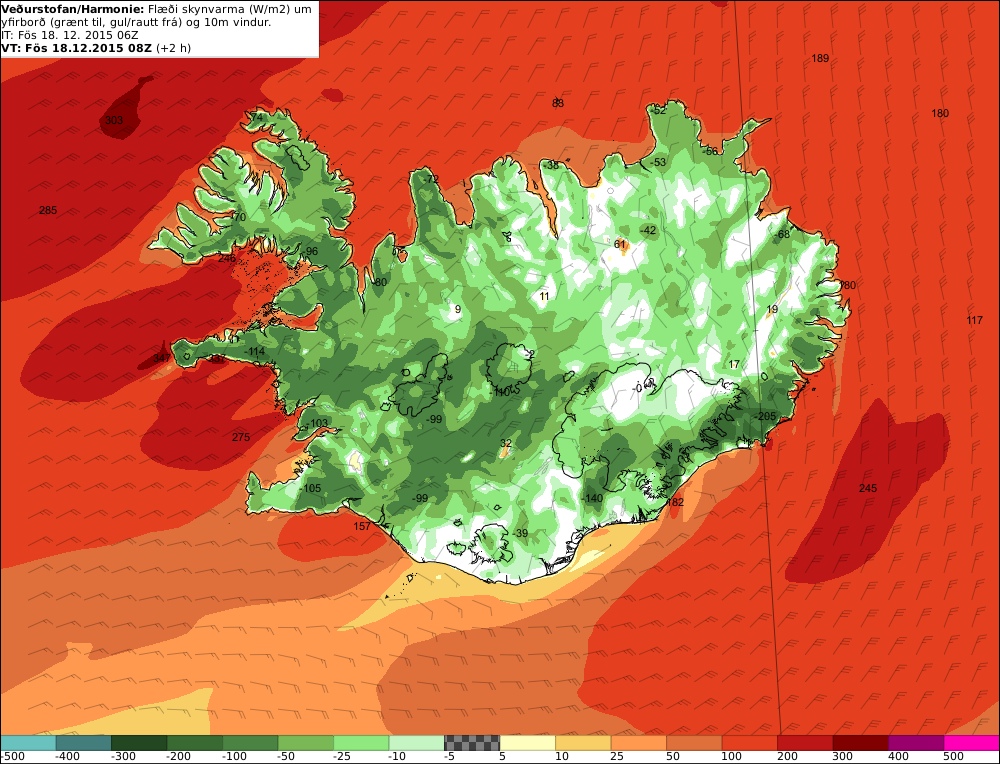Screen dimensions: 1000x764
Task: Click the maroon 300 to 400 legend swatch
Action: pyautogui.click(x=860, y=742)
